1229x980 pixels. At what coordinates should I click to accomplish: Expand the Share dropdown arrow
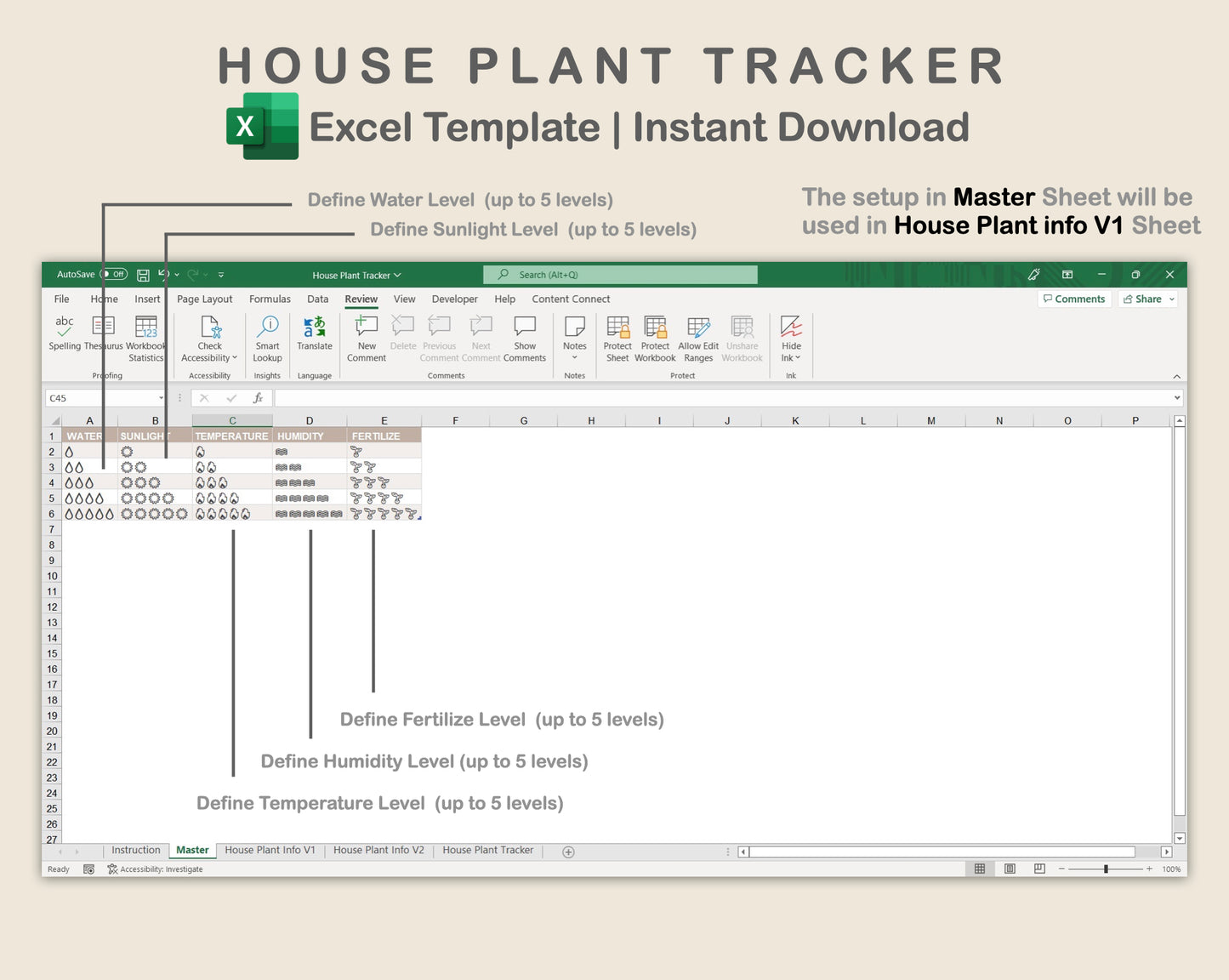pos(1172,299)
